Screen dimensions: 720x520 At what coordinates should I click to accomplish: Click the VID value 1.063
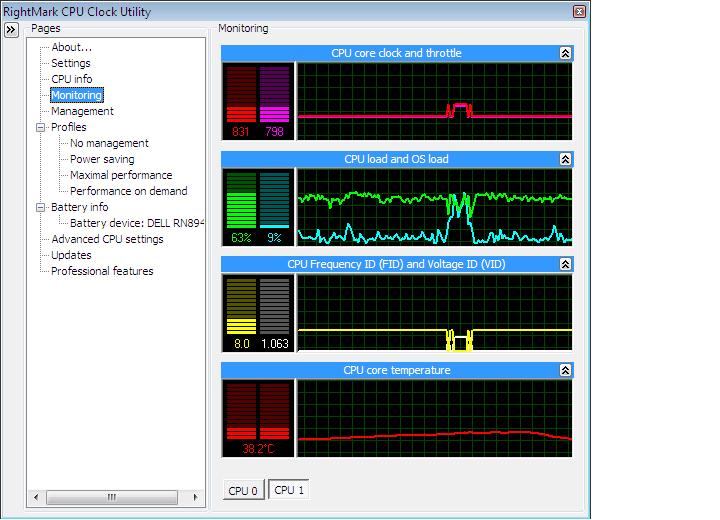click(275, 344)
